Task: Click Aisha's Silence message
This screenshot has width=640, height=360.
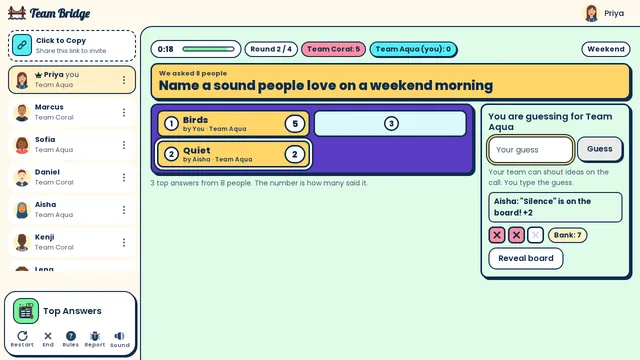Action: pyautogui.click(x=555, y=207)
